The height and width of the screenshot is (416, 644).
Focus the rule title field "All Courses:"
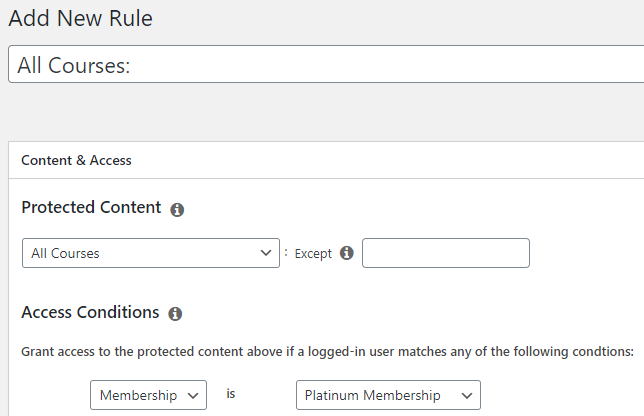326,64
